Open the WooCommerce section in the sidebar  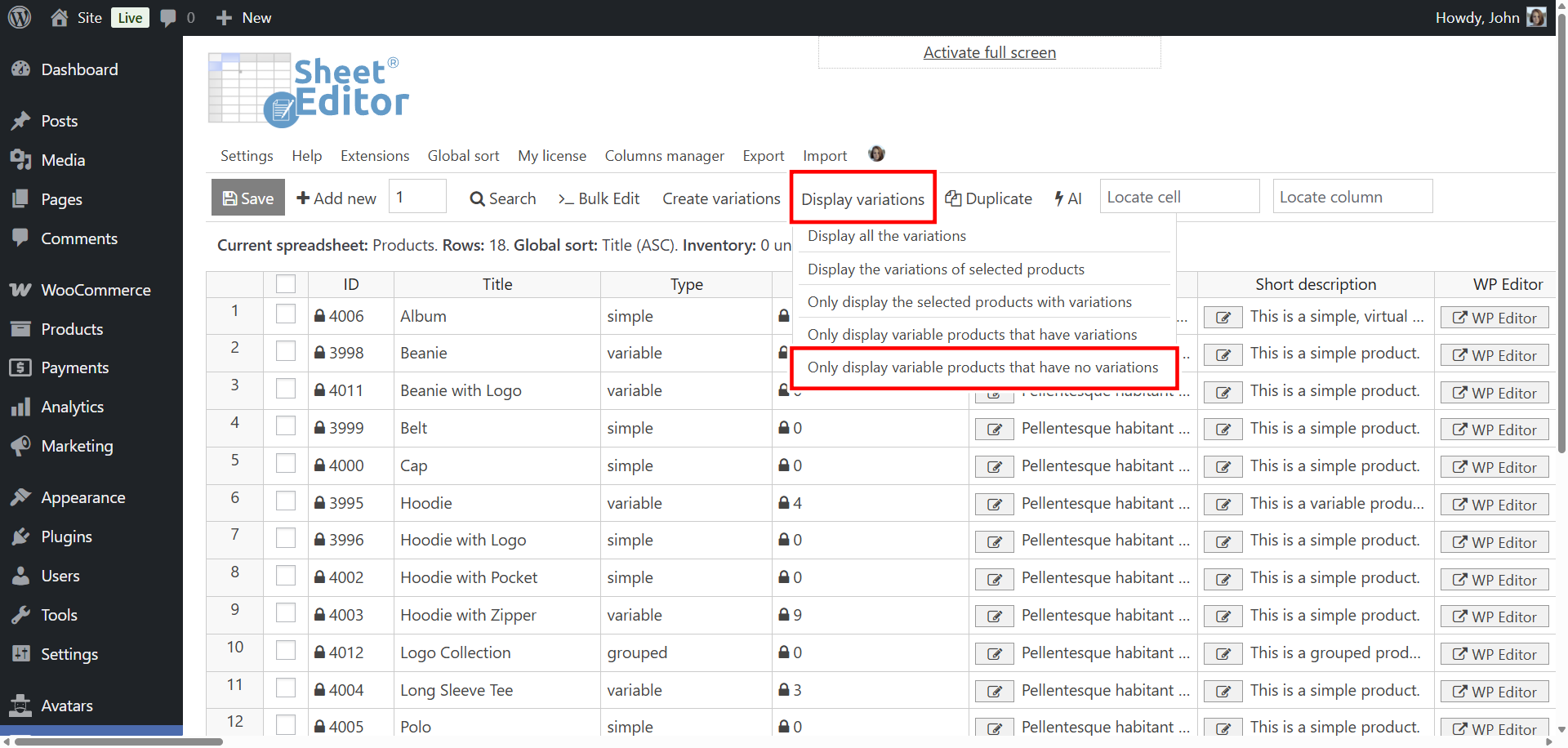click(95, 289)
